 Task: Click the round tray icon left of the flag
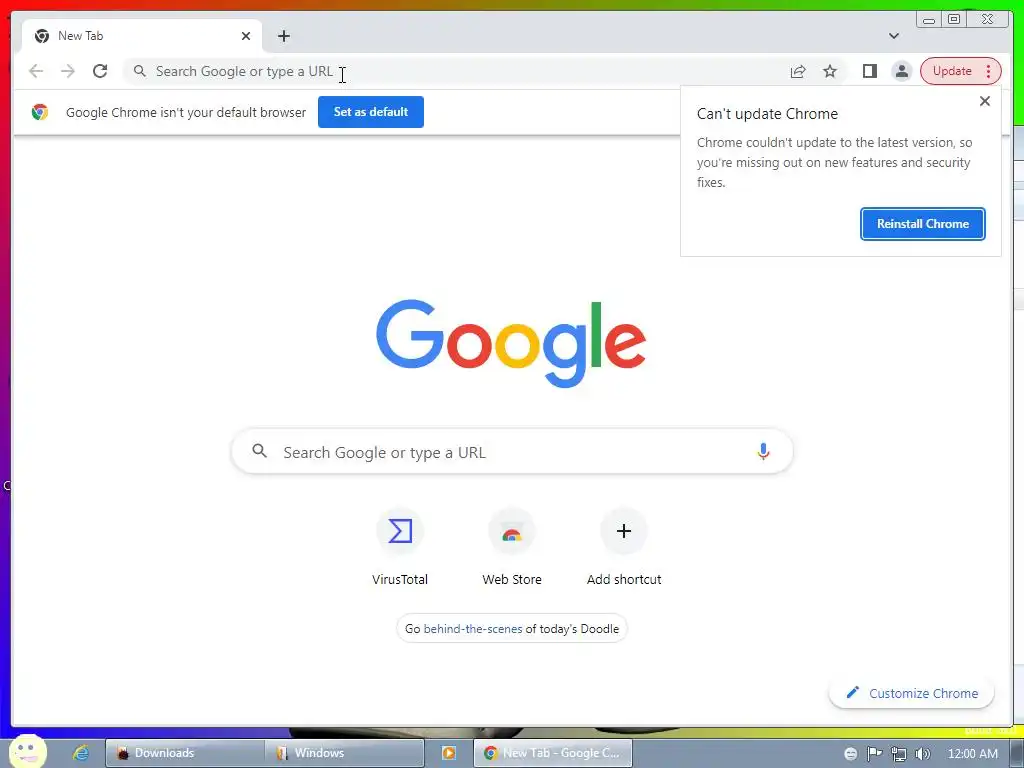[850, 754]
